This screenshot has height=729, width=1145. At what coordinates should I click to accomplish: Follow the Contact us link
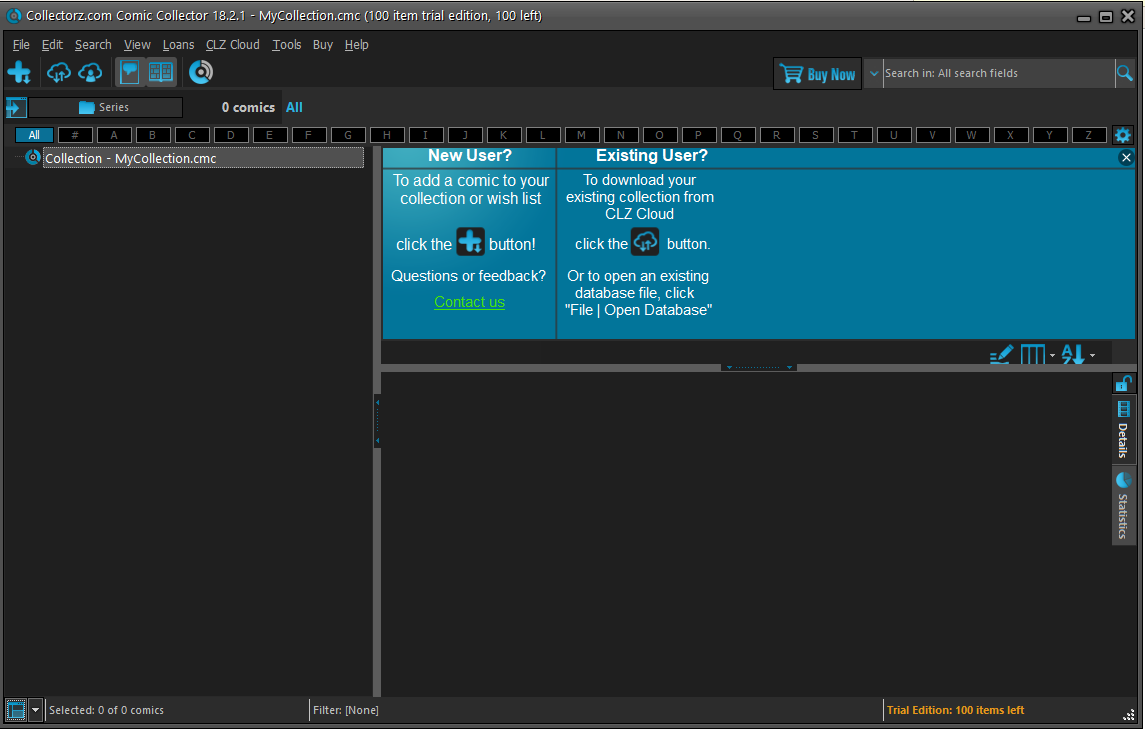469,302
